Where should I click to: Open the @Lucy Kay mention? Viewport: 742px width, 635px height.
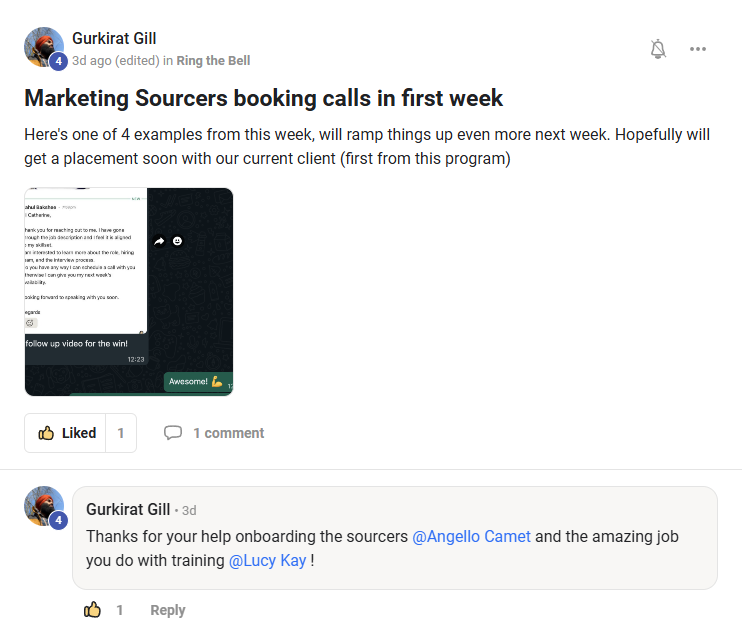coord(267,561)
